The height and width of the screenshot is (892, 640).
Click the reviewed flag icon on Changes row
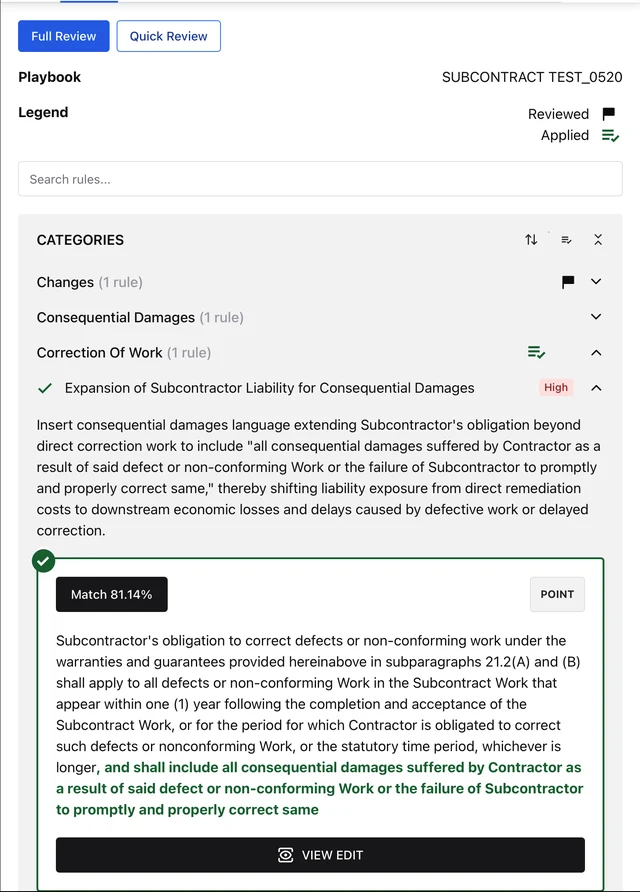568,282
